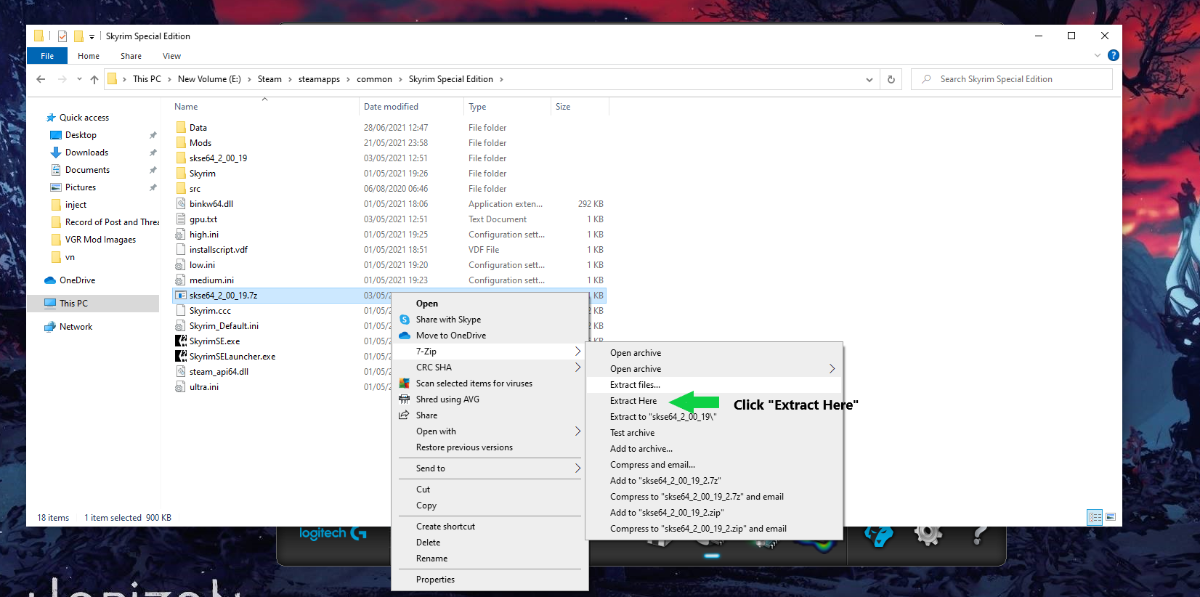Go up one folder level arrow

(94, 79)
